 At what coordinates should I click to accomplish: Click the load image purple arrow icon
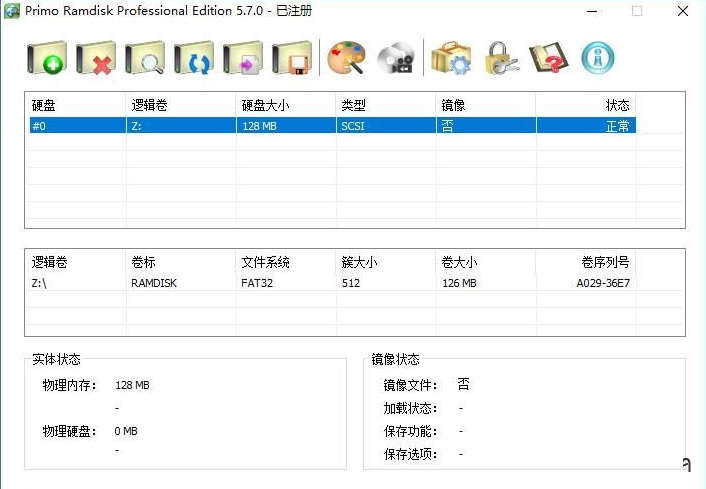coord(243,58)
